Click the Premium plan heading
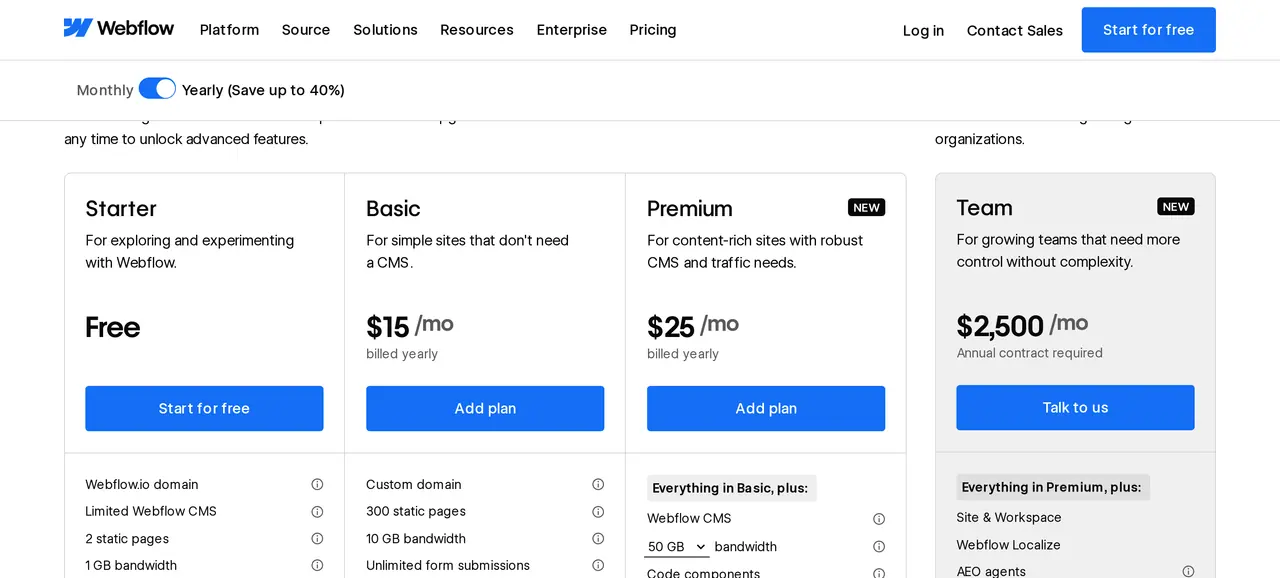This screenshot has width=1280, height=578. (690, 208)
